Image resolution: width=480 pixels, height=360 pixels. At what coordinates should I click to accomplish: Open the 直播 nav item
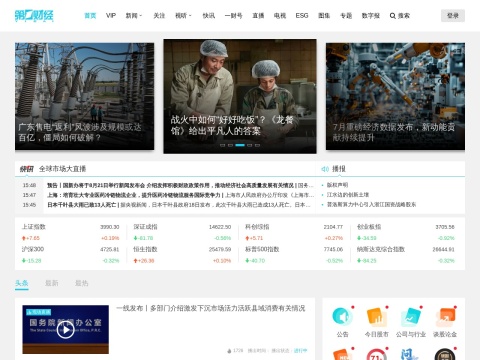(258, 16)
